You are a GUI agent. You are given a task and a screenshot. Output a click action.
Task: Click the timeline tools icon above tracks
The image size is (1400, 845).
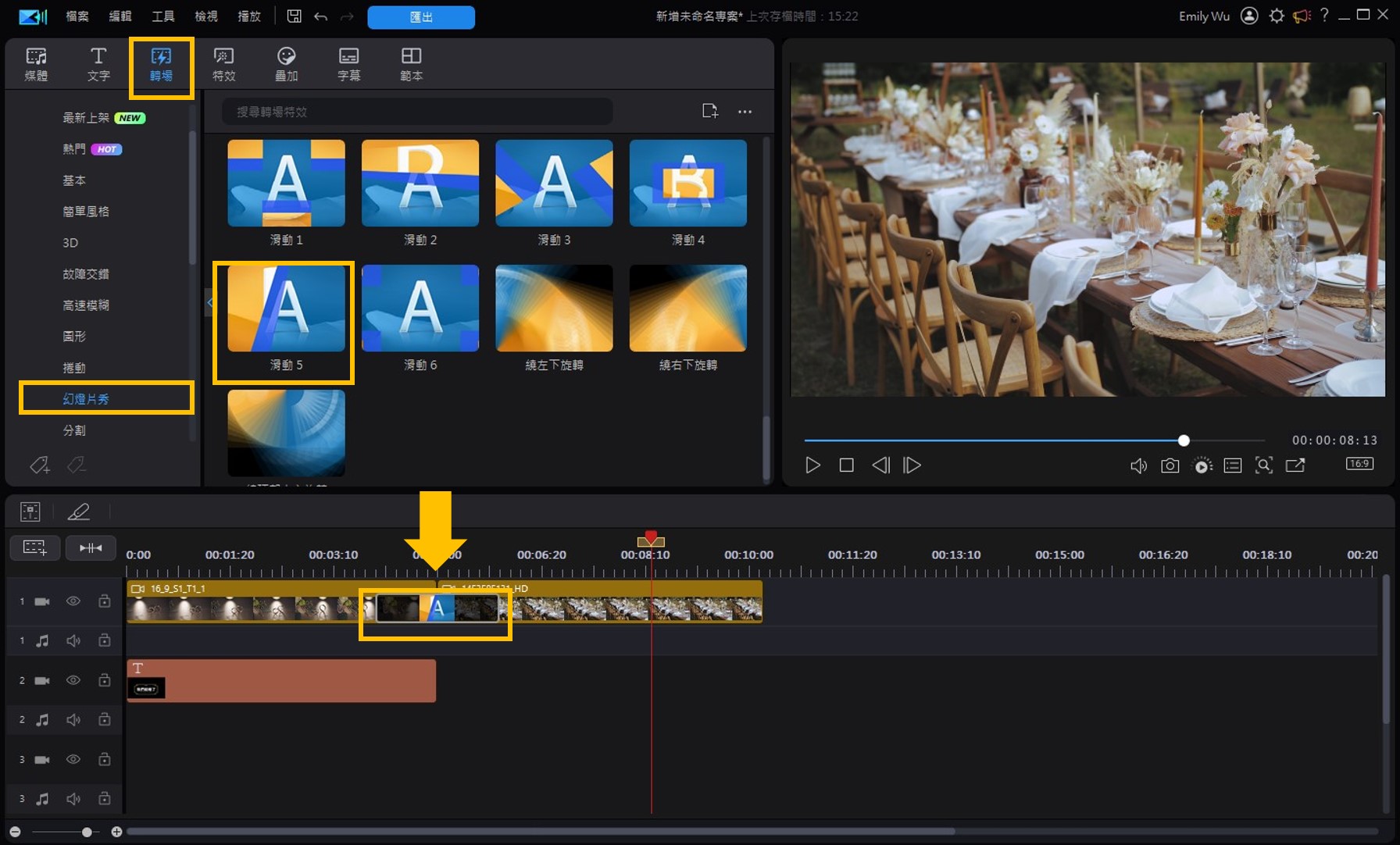30,512
